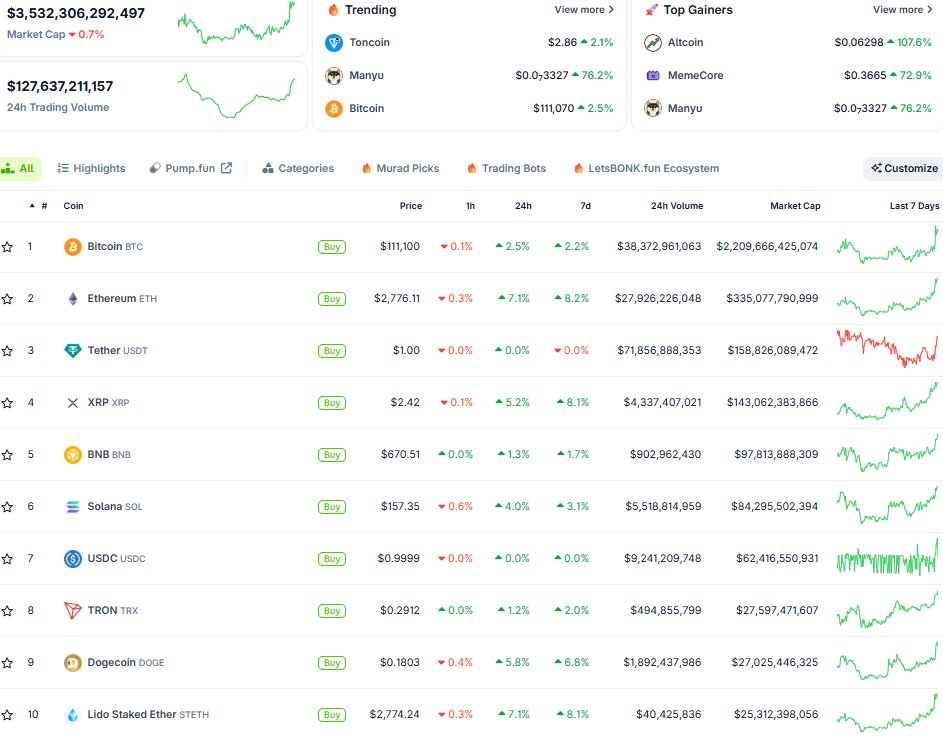Click the Tether USDT coin icon
The image size is (943, 736).
[x=72, y=350]
